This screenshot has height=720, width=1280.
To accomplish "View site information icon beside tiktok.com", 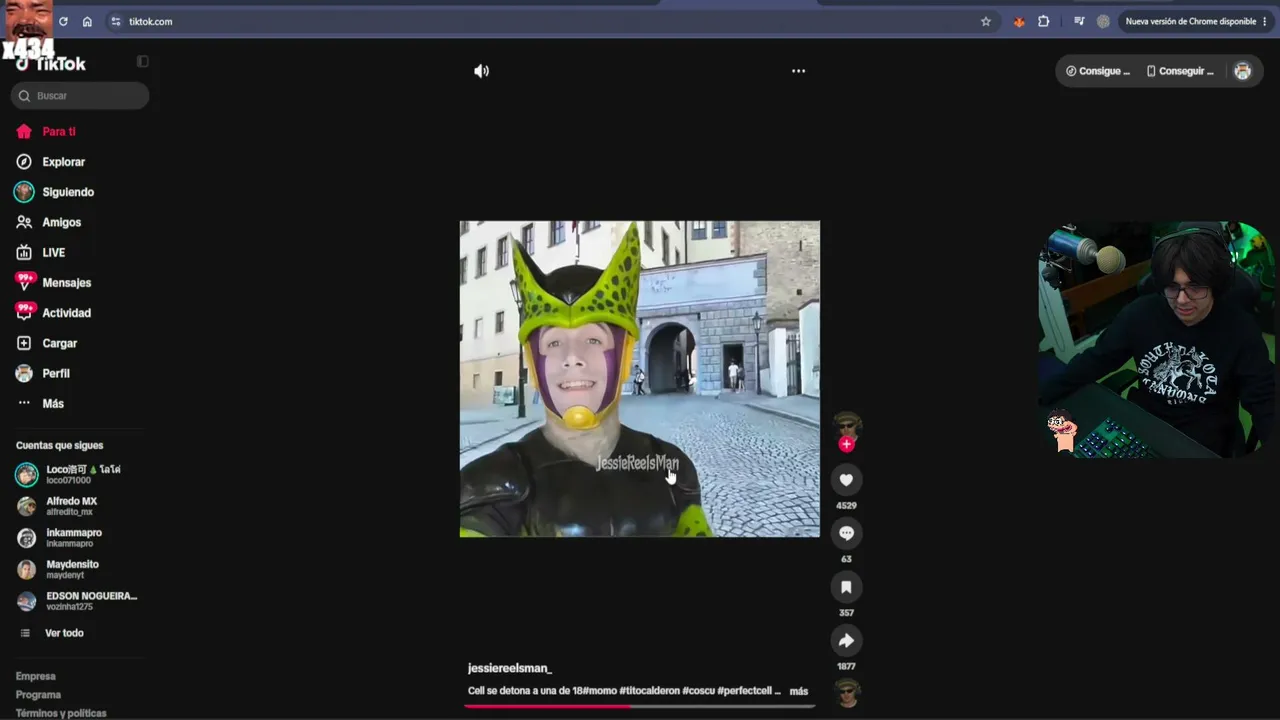I will tap(116, 21).
